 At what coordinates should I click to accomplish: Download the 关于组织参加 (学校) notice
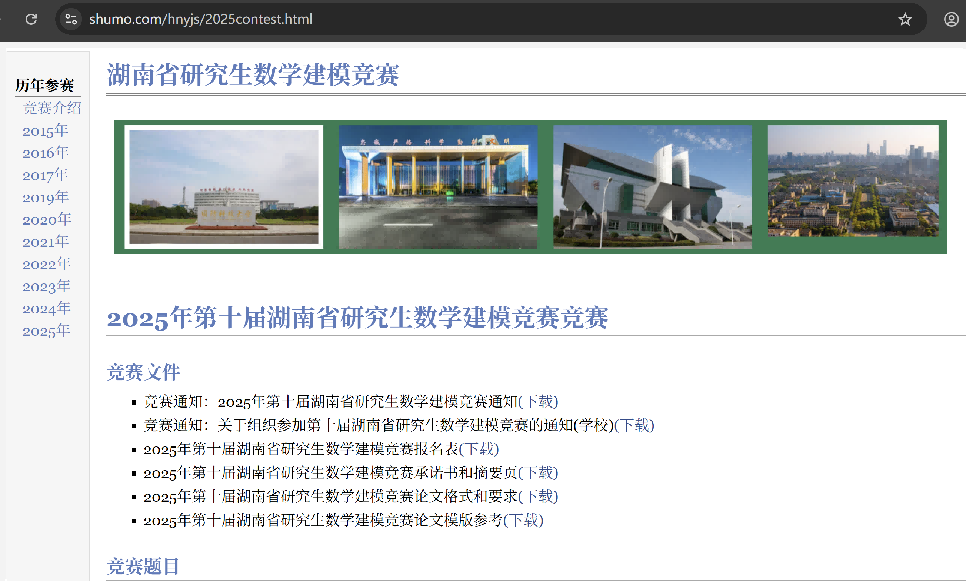coord(635,425)
